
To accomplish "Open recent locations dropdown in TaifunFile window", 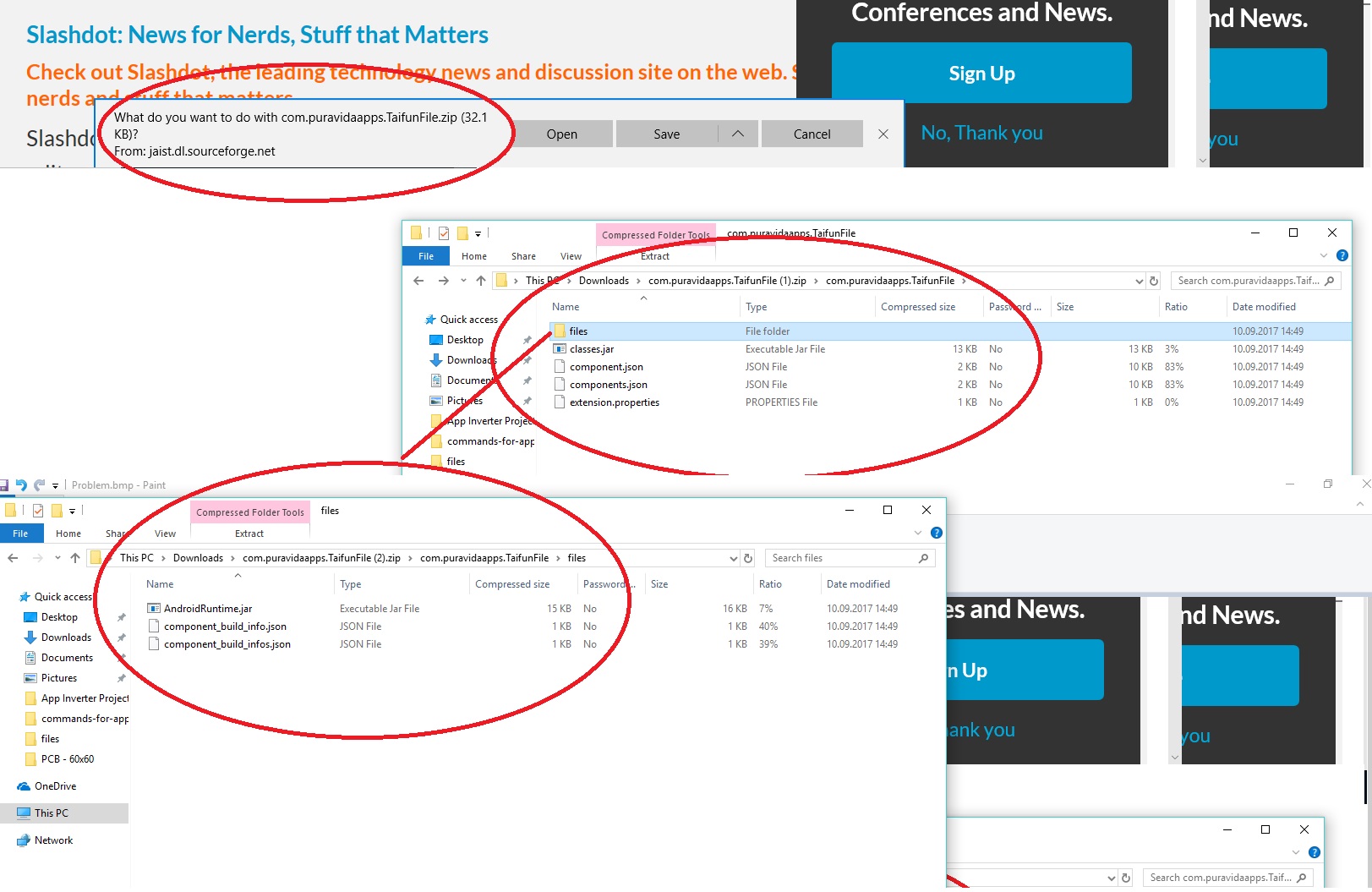I will pyautogui.click(x=463, y=281).
